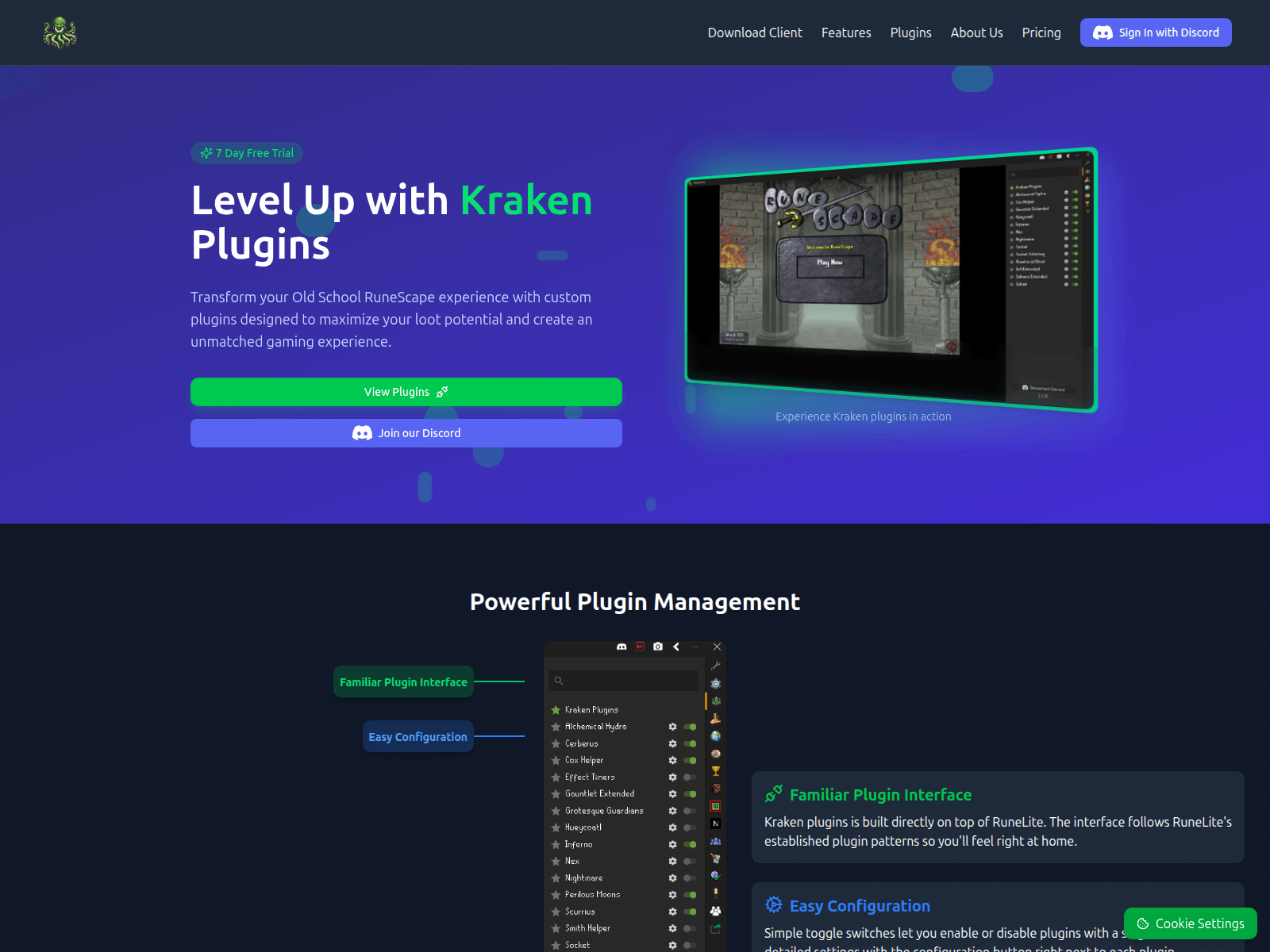Disable the Alchemical Hydra toggle
Screen dimensions: 1270x952
point(690,727)
